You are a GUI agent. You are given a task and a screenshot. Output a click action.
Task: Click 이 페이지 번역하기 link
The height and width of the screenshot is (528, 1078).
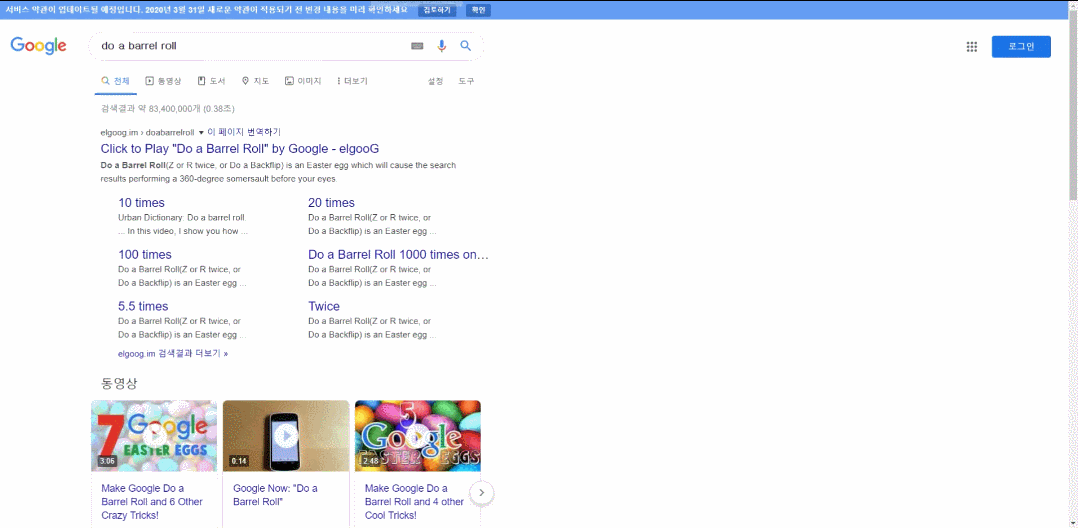point(244,132)
